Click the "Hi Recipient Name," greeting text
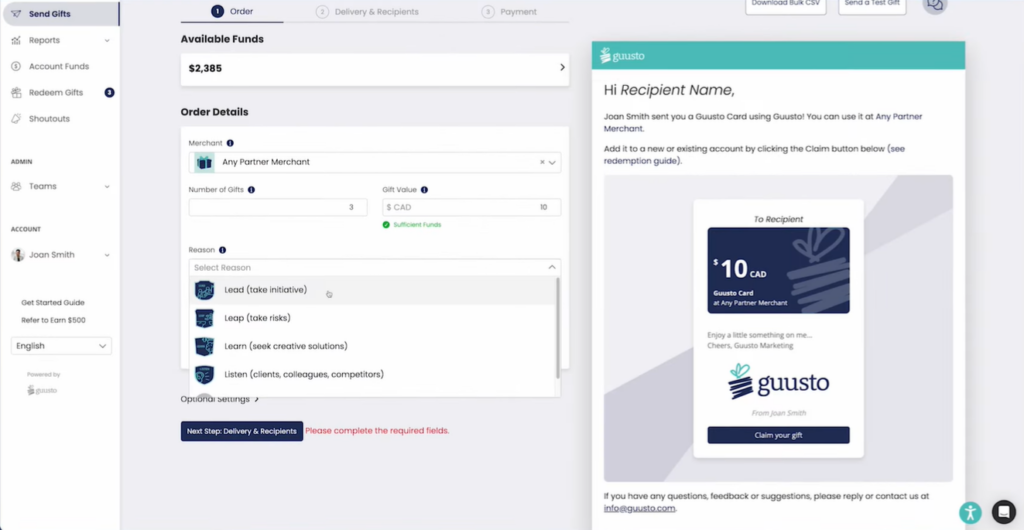 click(x=669, y=90)
